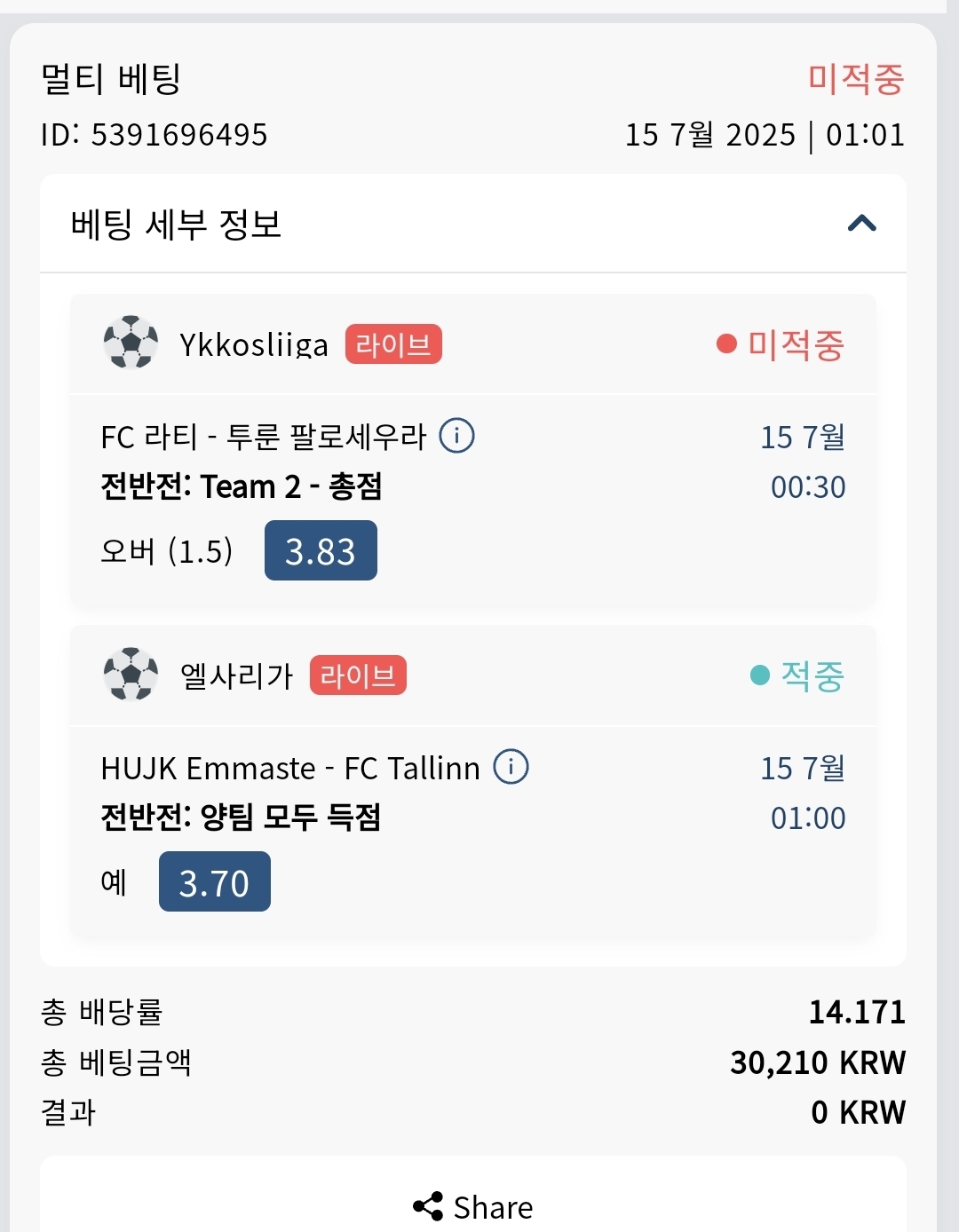Open the FC 라티 - 투룬 팔로세우라 match
The width and height of the screenshot is (959, 1232).
(x=264, y=437)
